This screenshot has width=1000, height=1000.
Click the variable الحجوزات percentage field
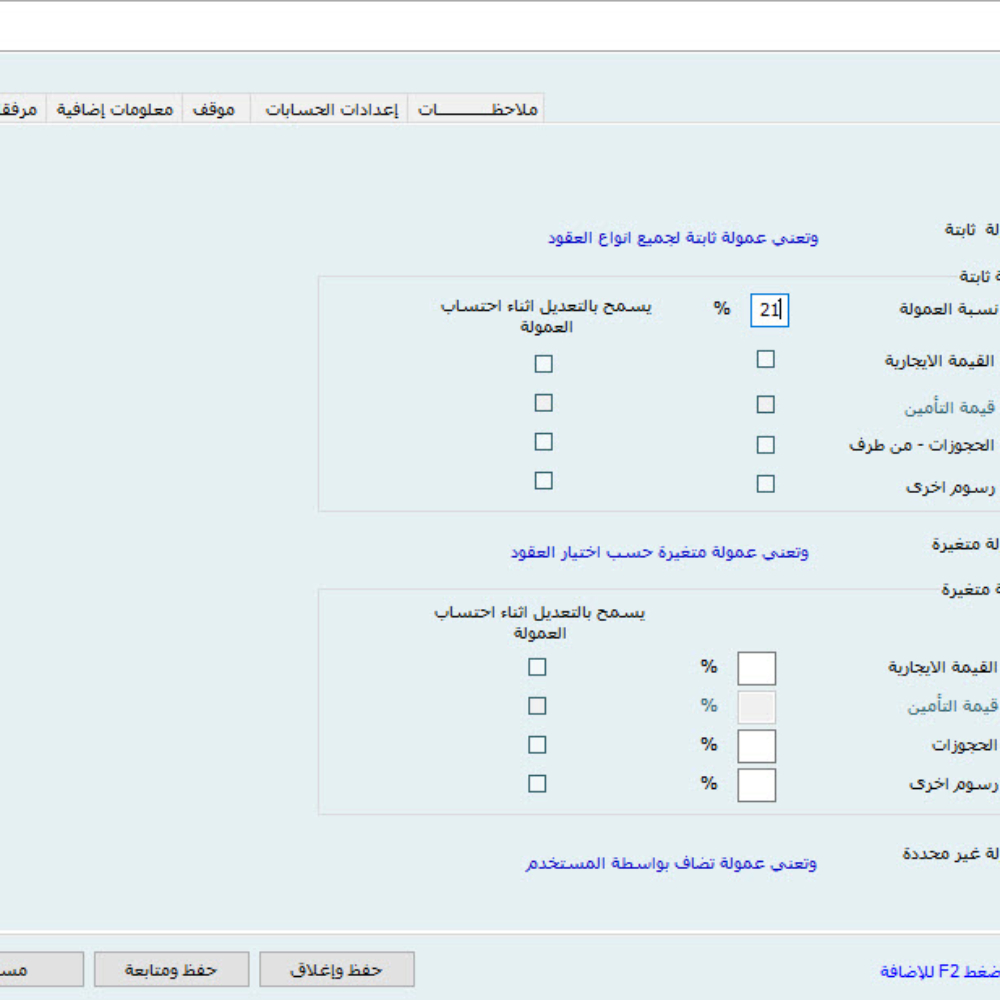(x=756, y=746)
